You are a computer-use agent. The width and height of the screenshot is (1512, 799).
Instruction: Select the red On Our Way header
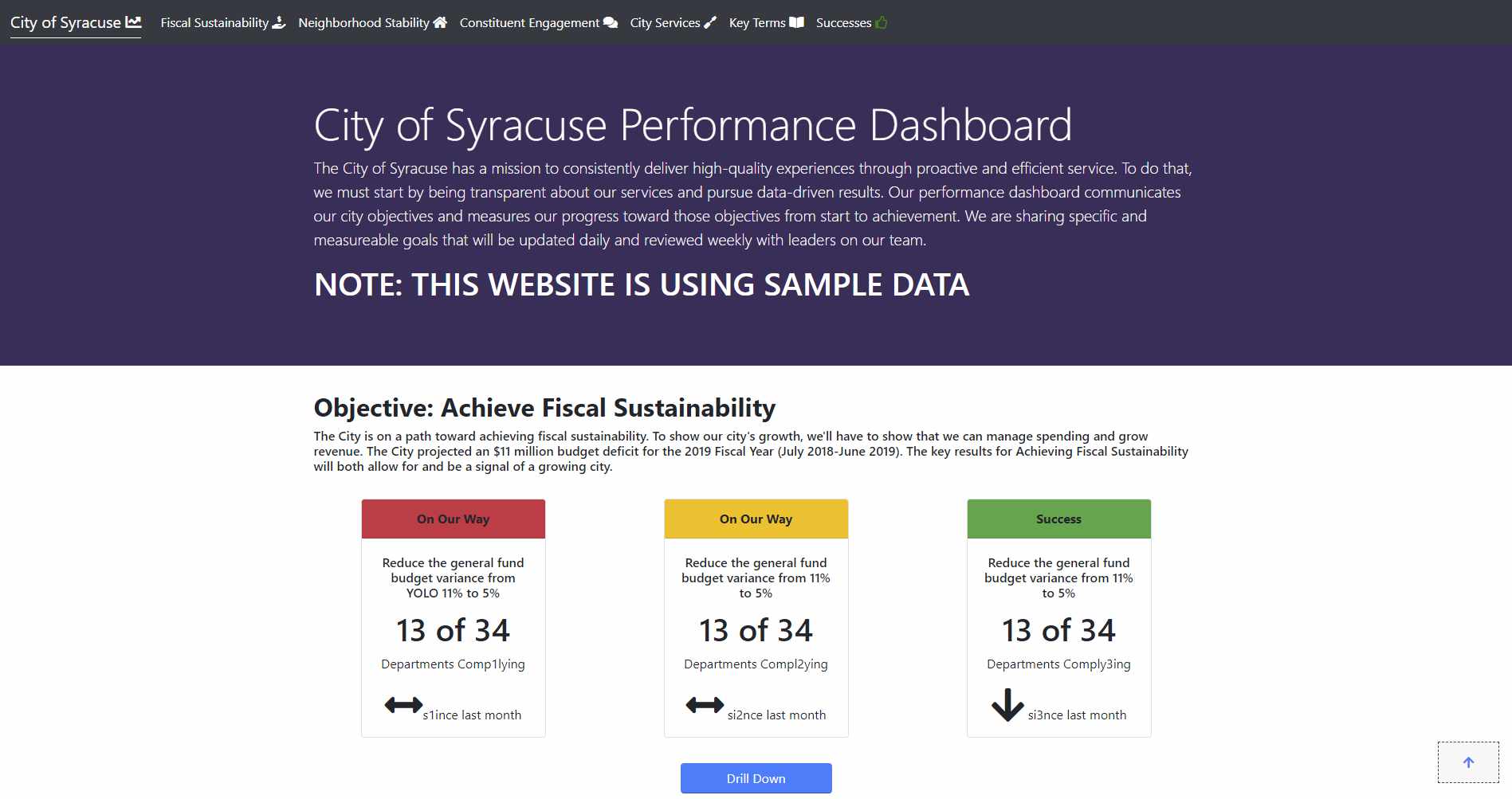453,519
